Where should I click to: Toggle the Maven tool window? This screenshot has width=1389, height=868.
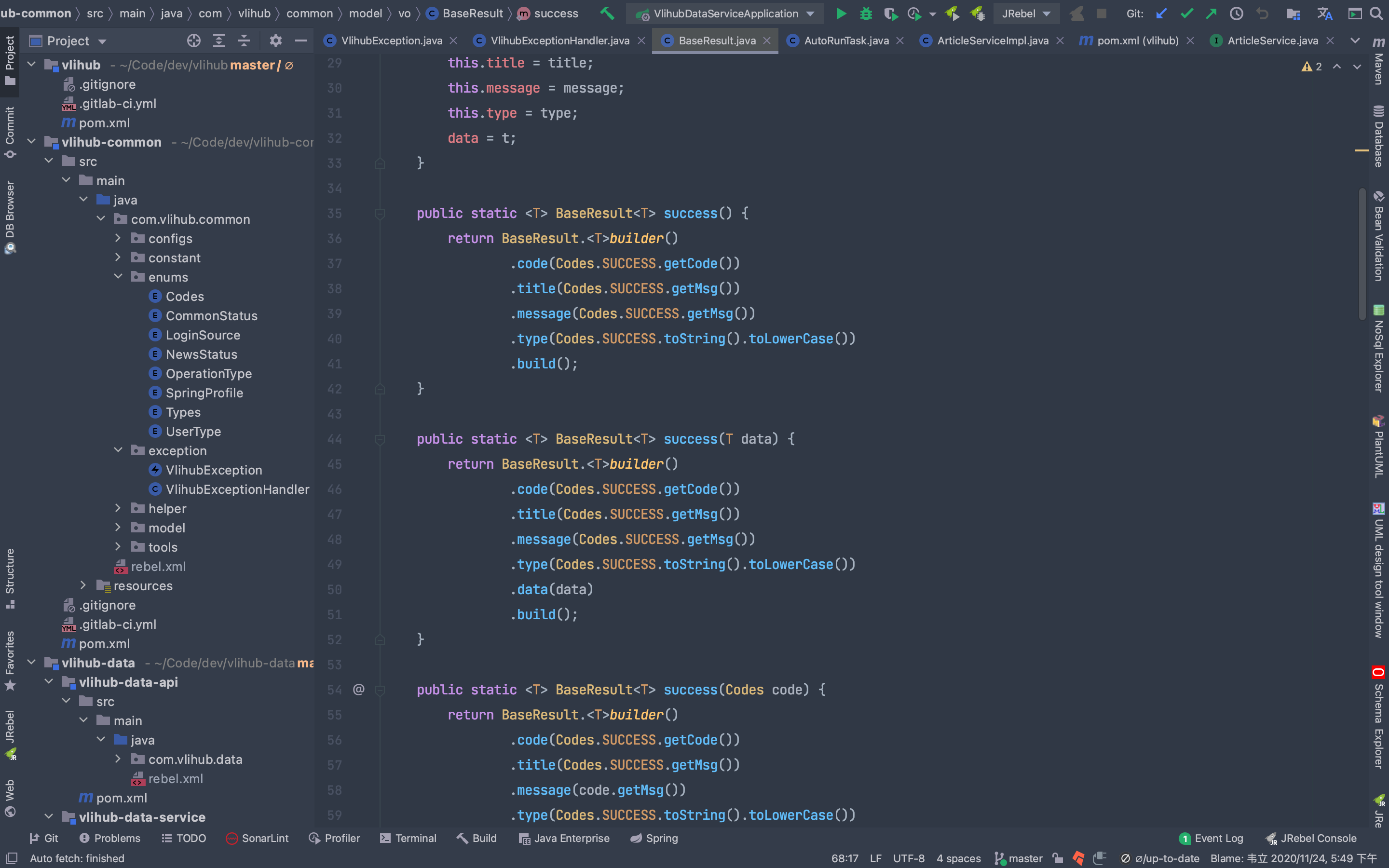[x=1379, y=60]
